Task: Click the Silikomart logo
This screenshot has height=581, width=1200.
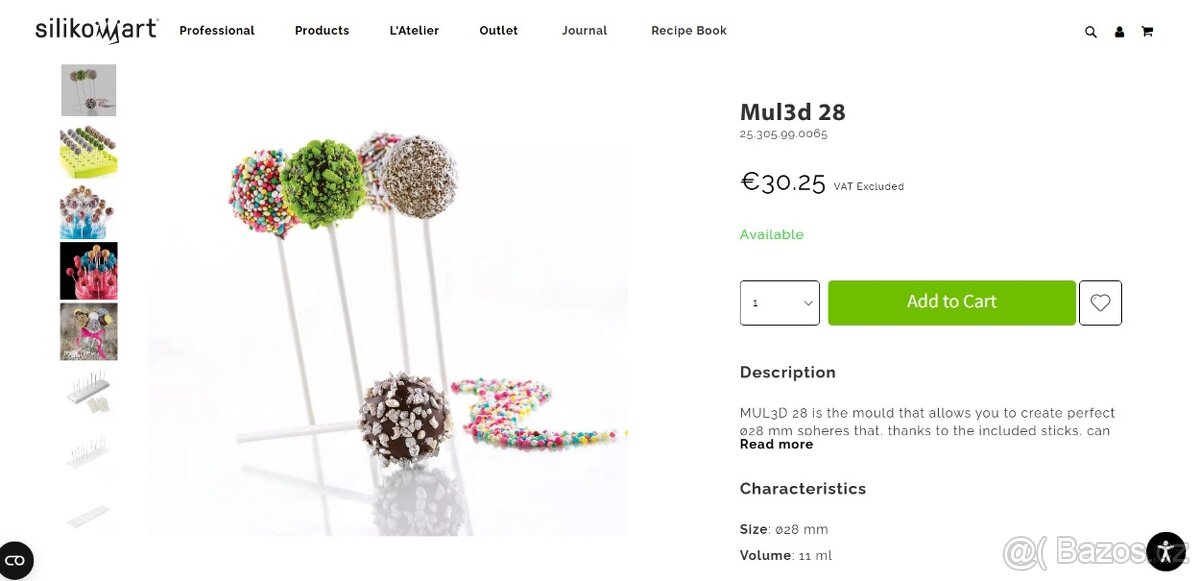Action: click(97, 30)
